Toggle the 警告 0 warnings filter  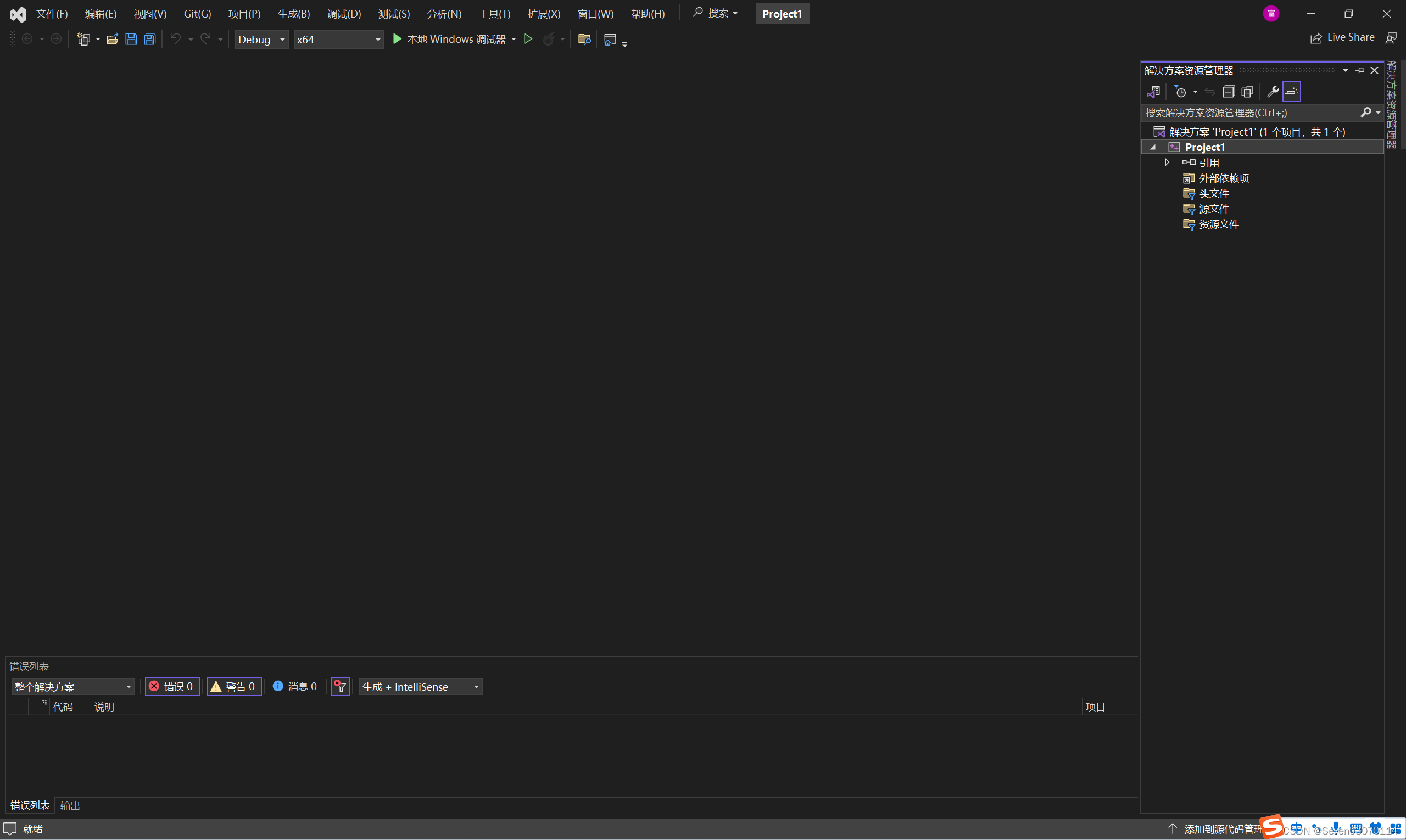pyautogui.click(x=234, y=687)
